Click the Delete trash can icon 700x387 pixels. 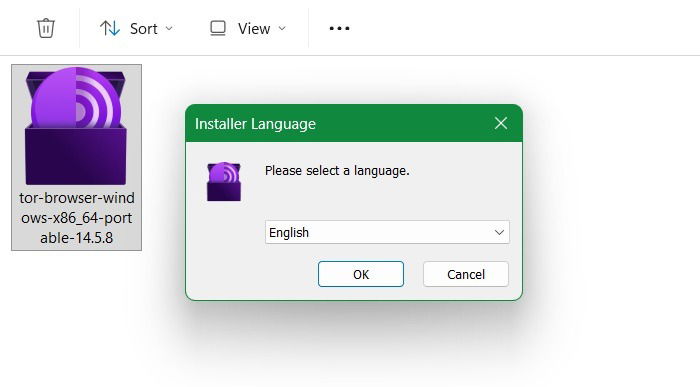pyautogui.click(x=46, y=28)
